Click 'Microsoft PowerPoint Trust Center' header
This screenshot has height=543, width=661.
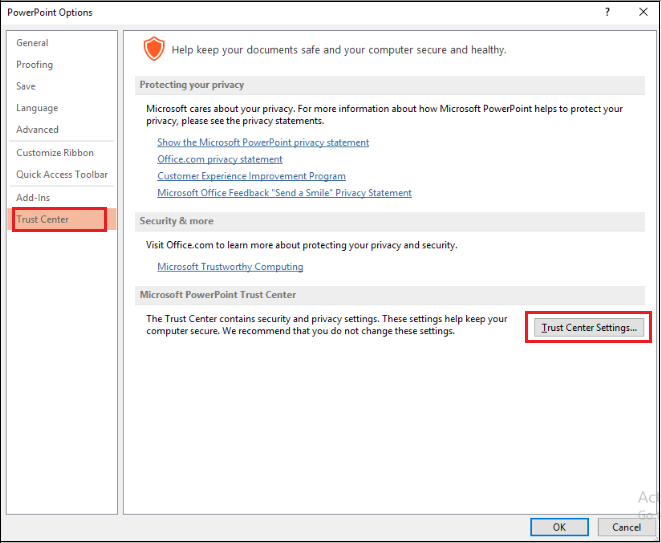[x=390, y=295]
